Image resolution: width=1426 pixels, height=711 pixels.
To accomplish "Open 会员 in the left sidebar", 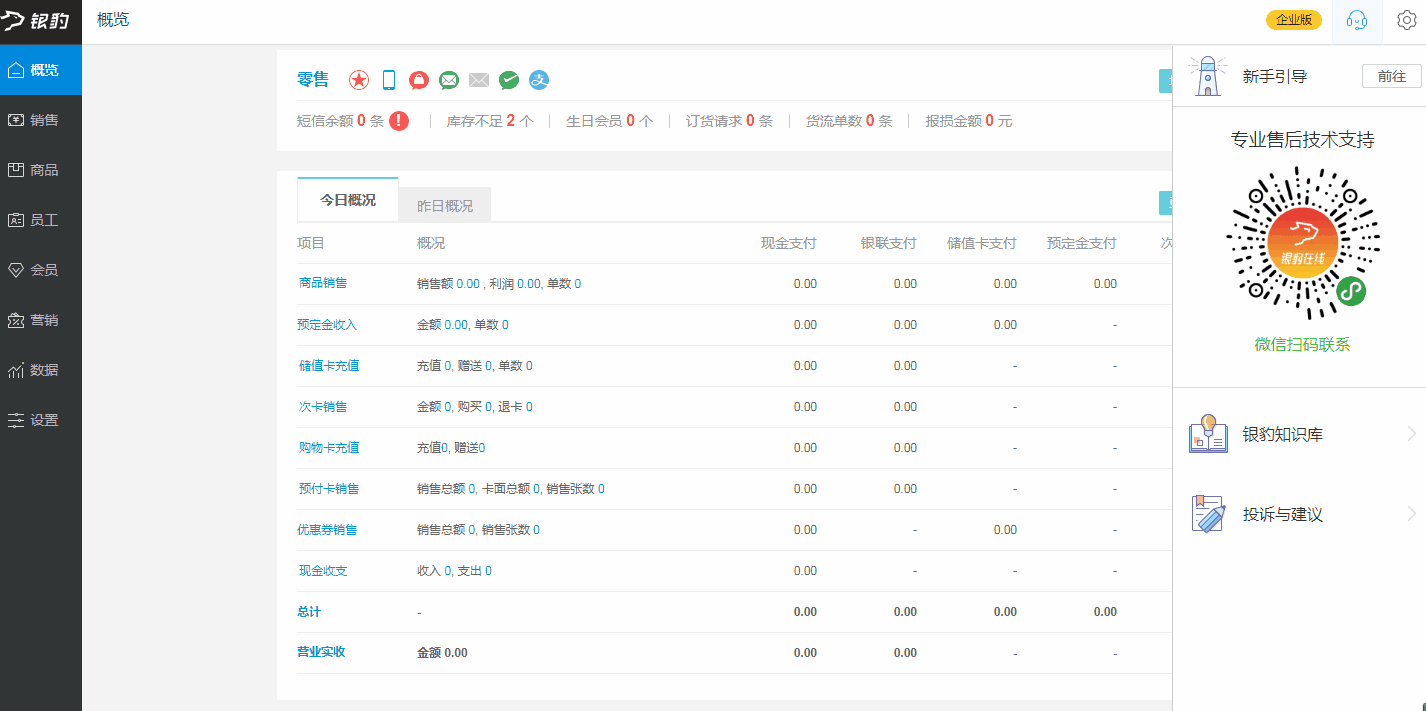I will click(41, 270).
